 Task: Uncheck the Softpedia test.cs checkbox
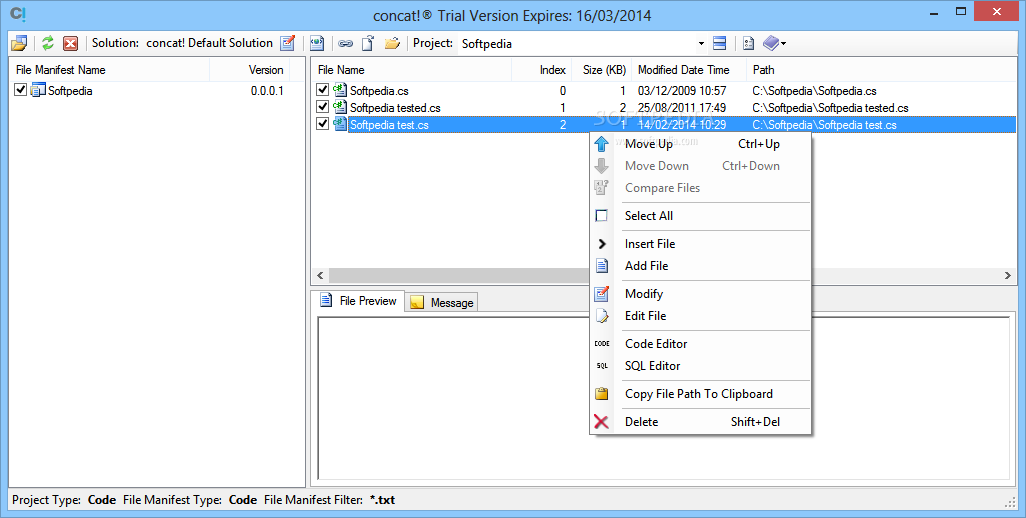pyautogui.click(x=322, y=123)
